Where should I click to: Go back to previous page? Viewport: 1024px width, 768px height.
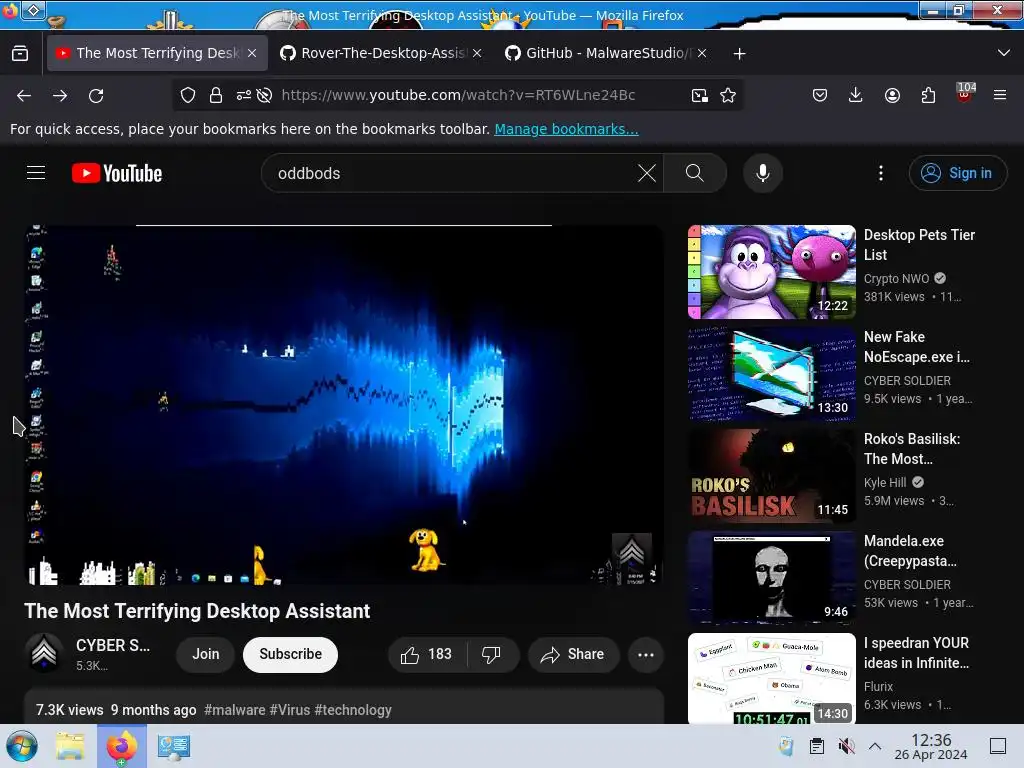tap(24, 95)
